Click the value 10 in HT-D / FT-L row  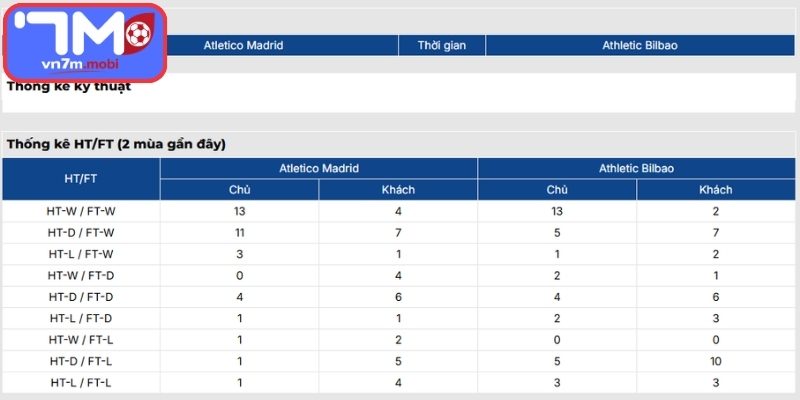point(716,361)
